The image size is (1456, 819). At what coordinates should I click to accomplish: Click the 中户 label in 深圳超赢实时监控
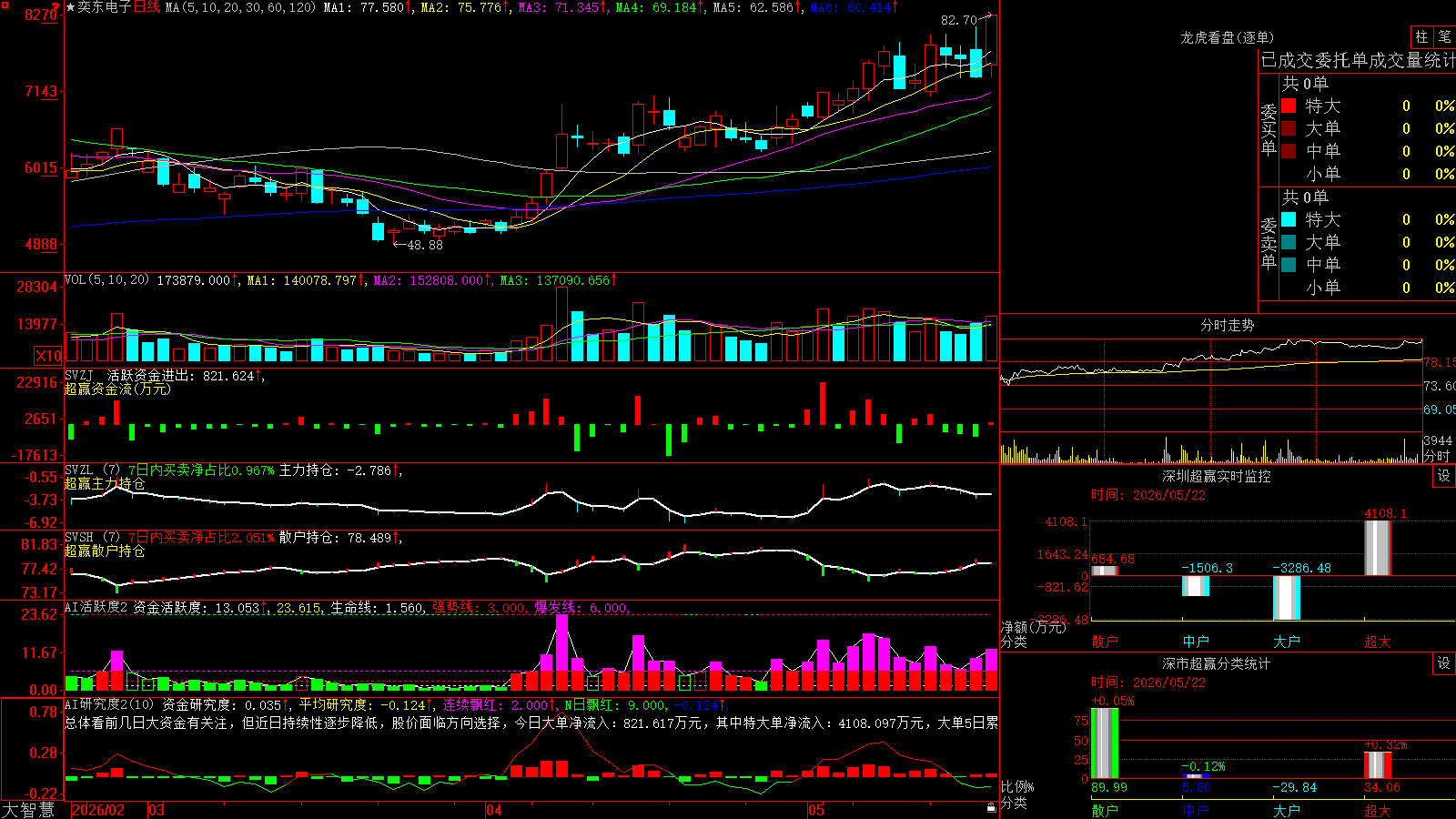tap(1196, 642)
